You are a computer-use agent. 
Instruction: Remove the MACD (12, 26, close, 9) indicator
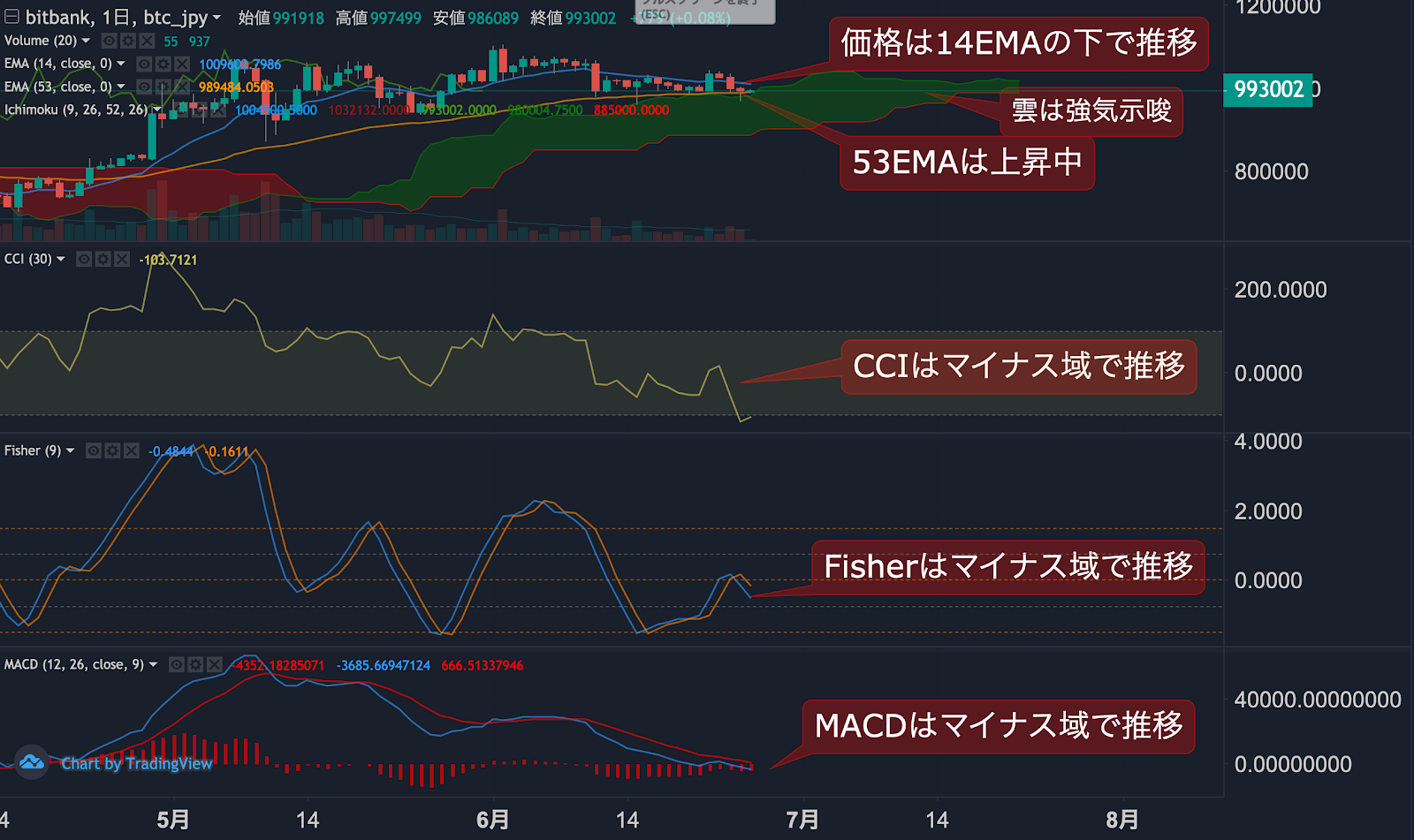coord(215,664)
